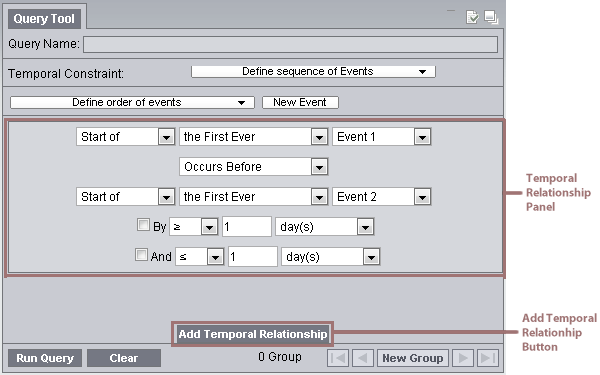Click the Run Query button

45,358
